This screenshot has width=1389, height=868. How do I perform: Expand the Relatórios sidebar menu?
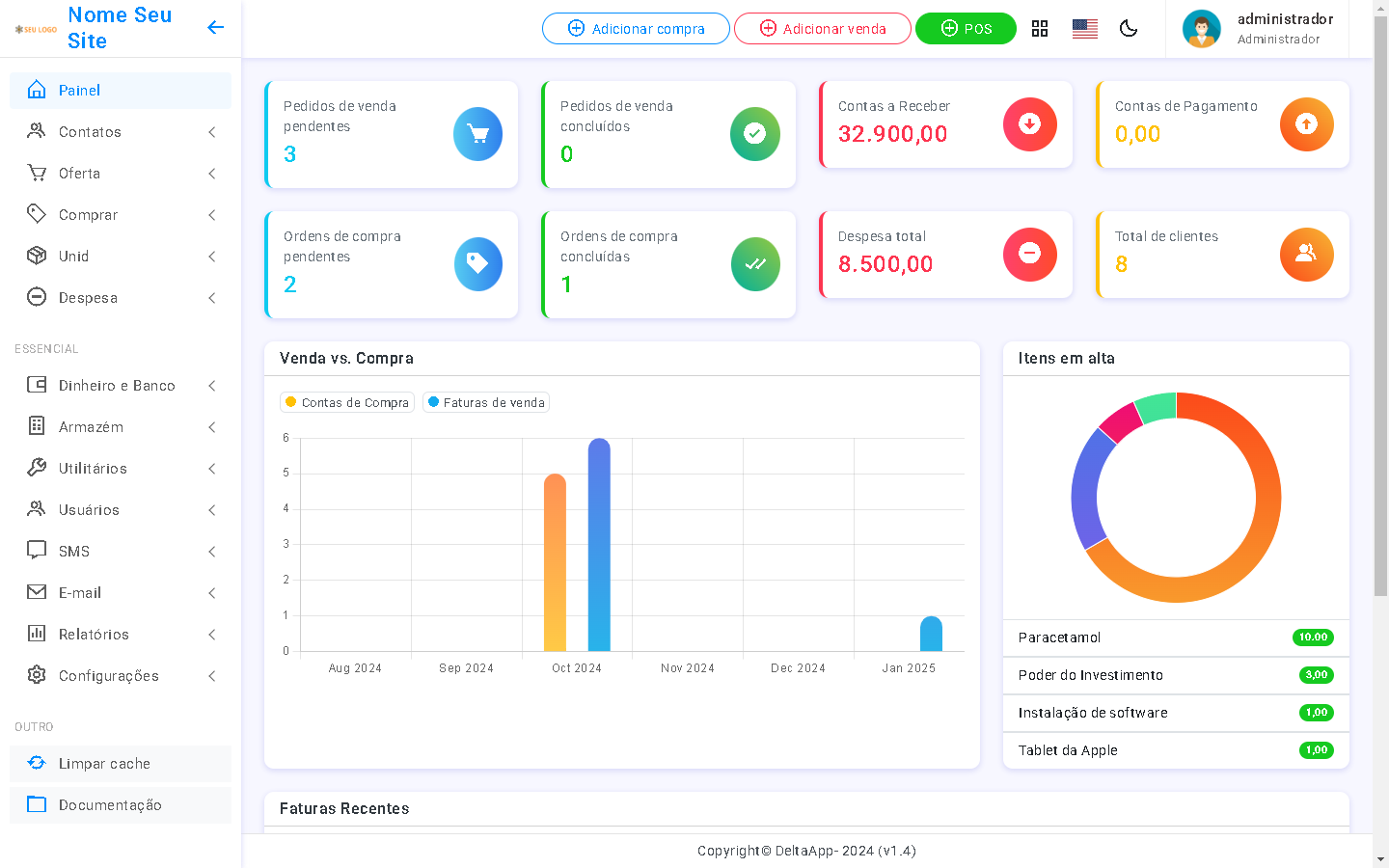pos(121,635)
